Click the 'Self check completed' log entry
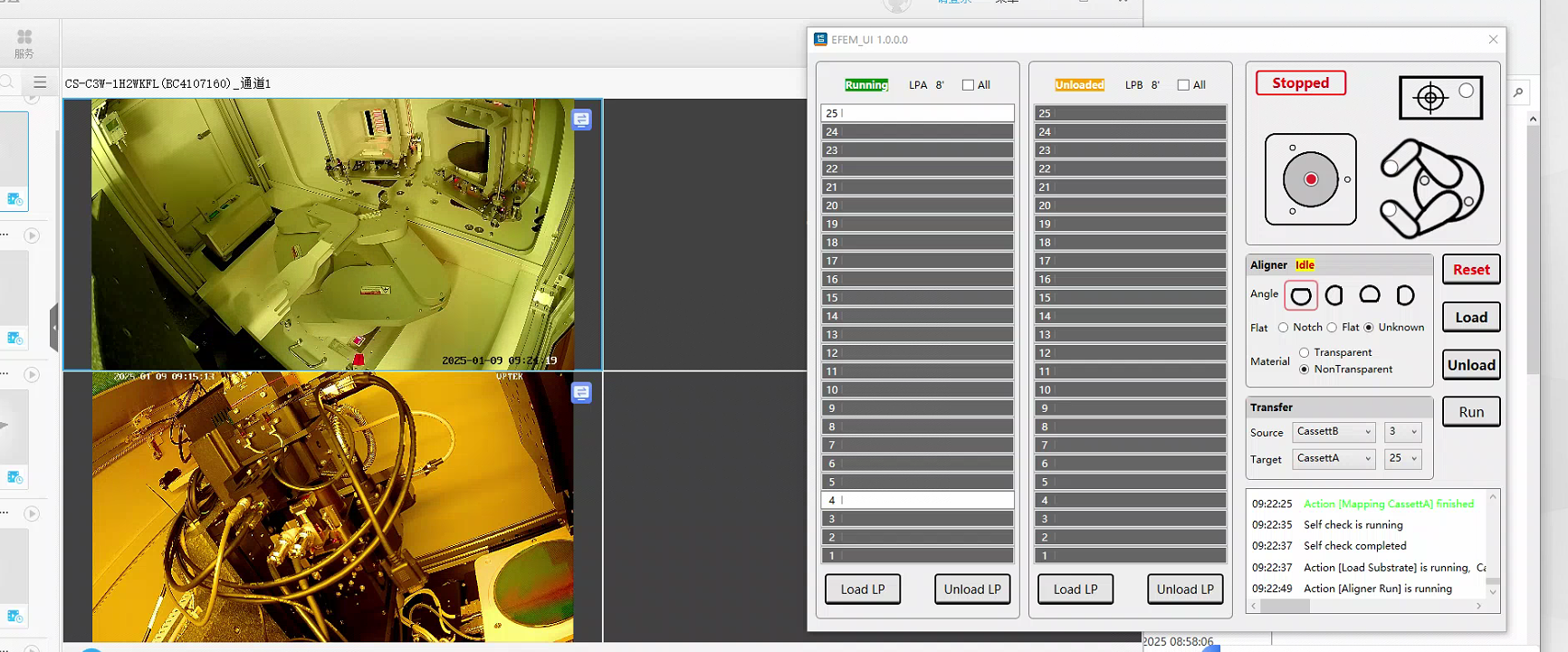Viewport: 1568px width, 652px height. click(x=1355, y=546)
